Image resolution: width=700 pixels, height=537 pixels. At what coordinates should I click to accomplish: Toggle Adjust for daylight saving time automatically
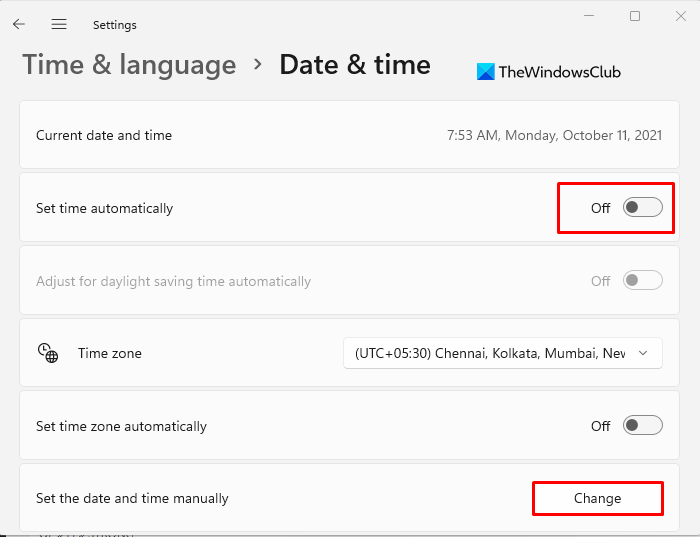click(x=642, y=281)
